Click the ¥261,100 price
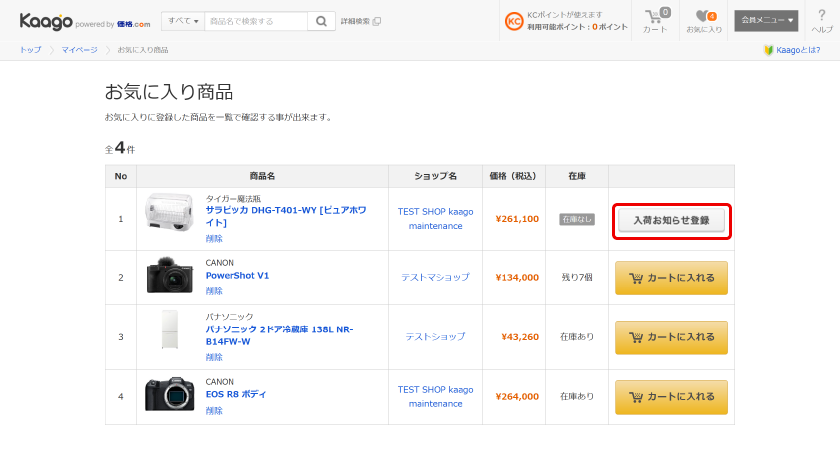Screen dimensions: 840x450 (517, 219)
